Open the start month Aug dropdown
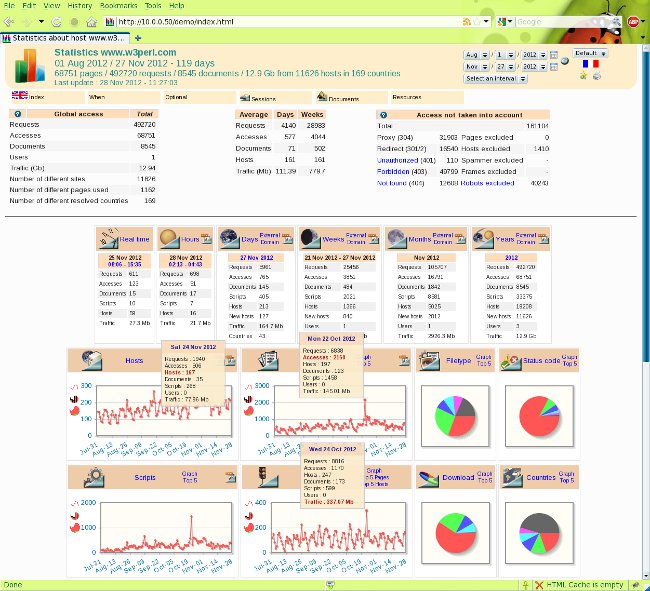The image size is (650, 591). point(474,53)
